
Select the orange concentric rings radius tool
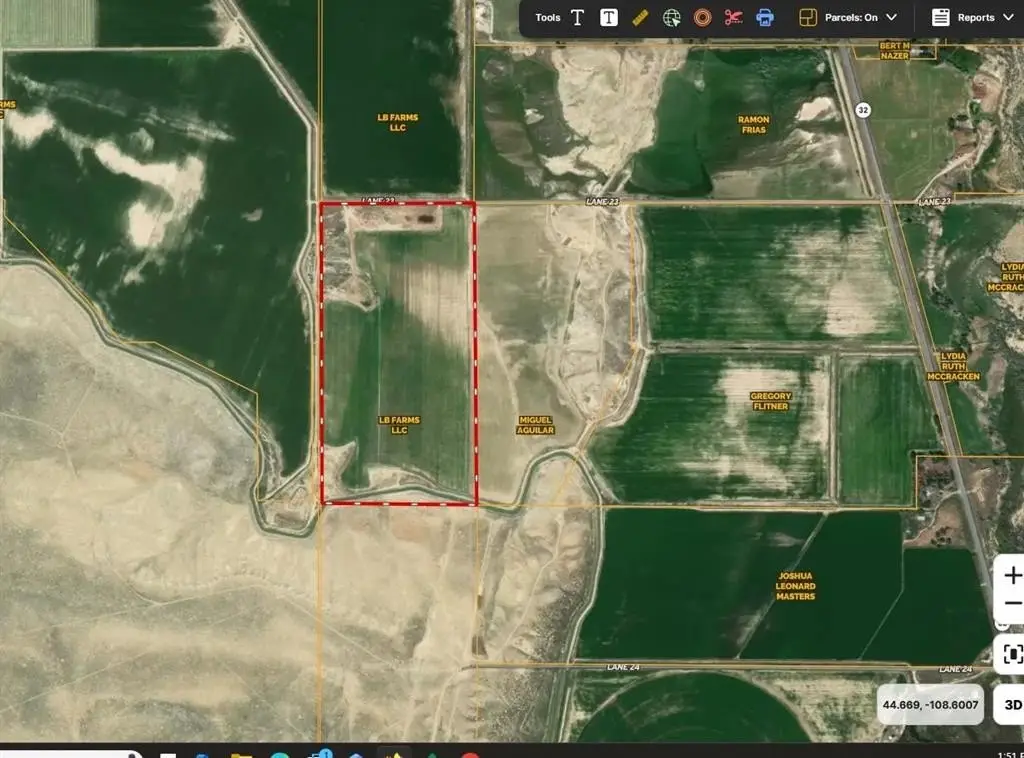tap(702, 18)
